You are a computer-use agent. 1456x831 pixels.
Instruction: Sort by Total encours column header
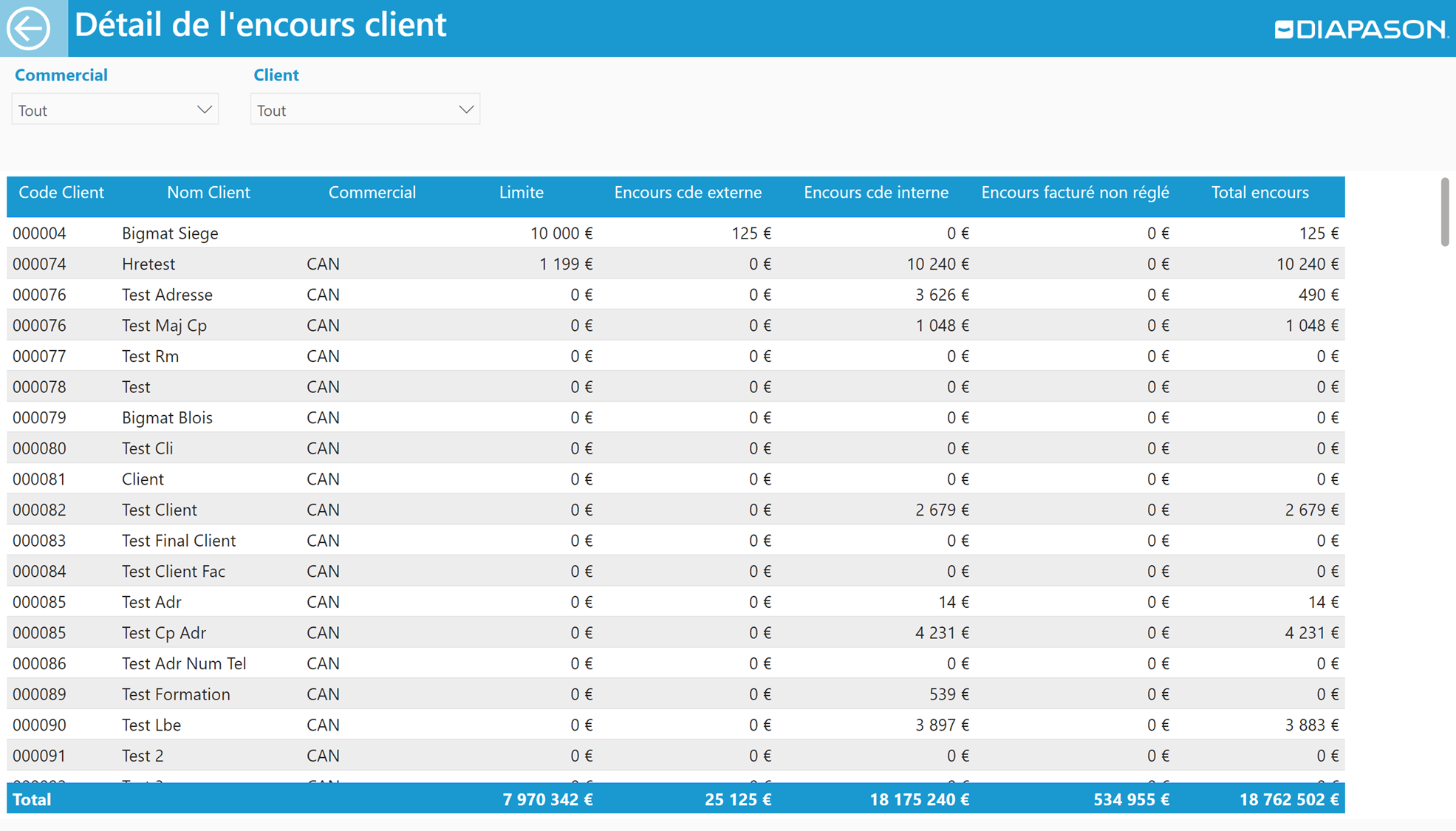tap(1260, 193)
